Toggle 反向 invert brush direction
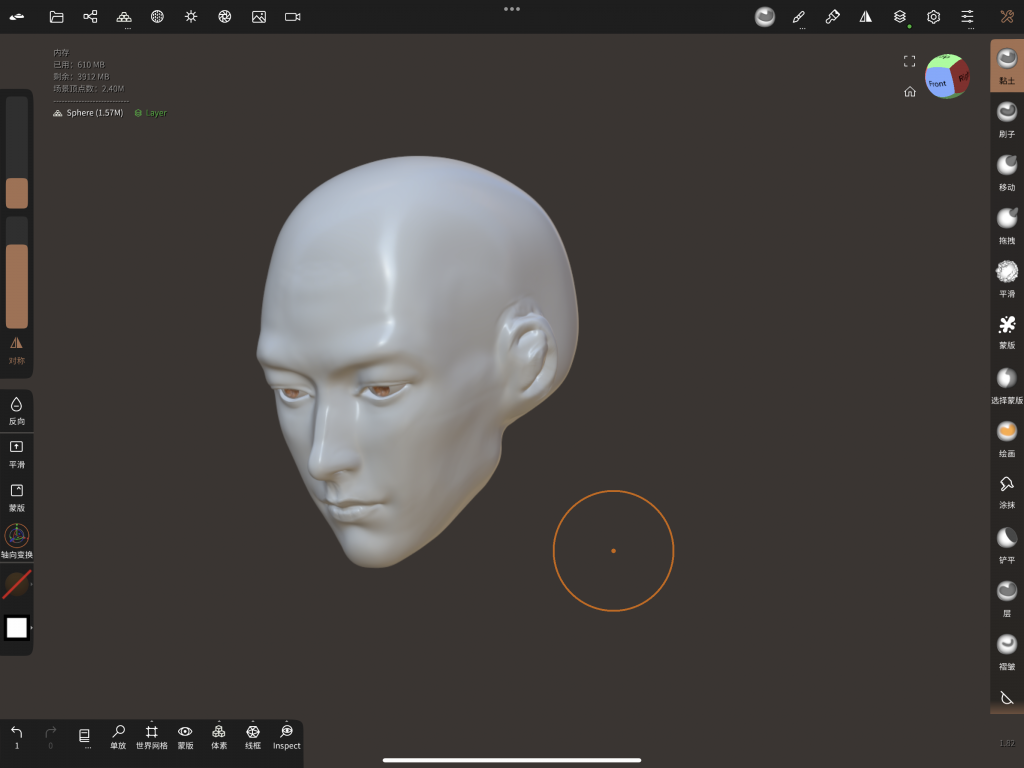1024x768 pixels. coord(16,411)
